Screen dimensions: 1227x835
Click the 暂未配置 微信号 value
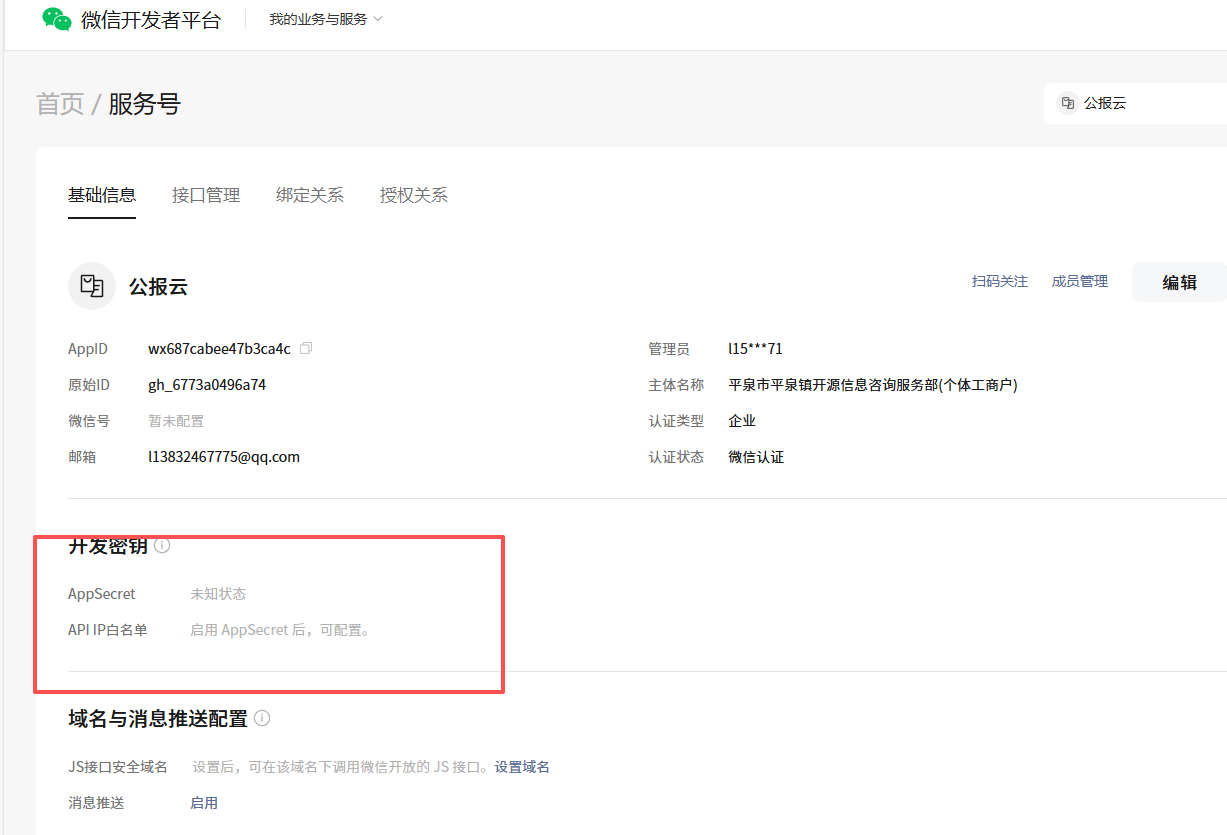[176, 421]
